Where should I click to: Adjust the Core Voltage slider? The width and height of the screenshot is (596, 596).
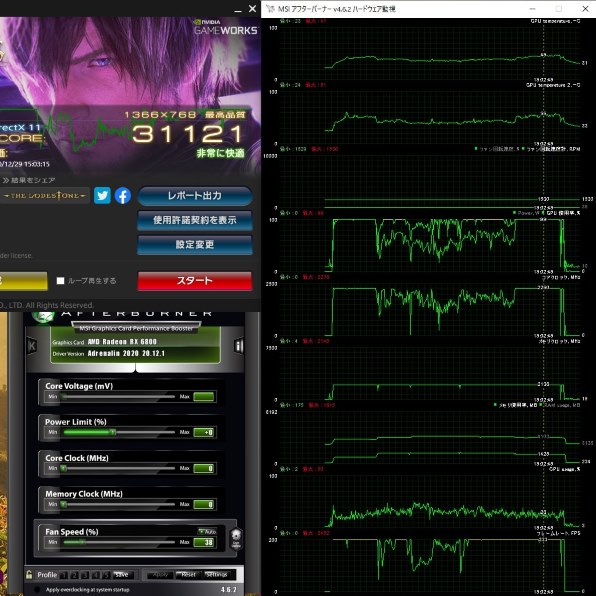(x=119, y=396)
